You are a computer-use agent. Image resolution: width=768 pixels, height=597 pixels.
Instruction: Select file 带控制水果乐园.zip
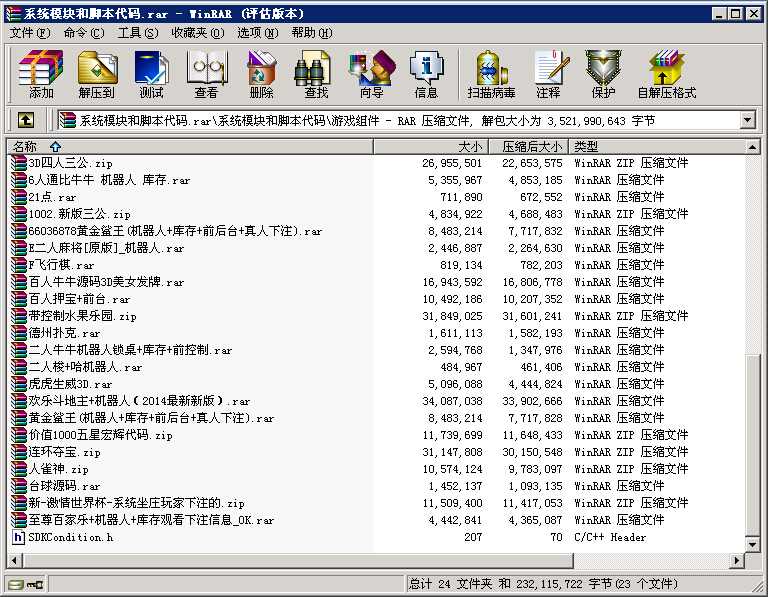click(x=82, y=316)
